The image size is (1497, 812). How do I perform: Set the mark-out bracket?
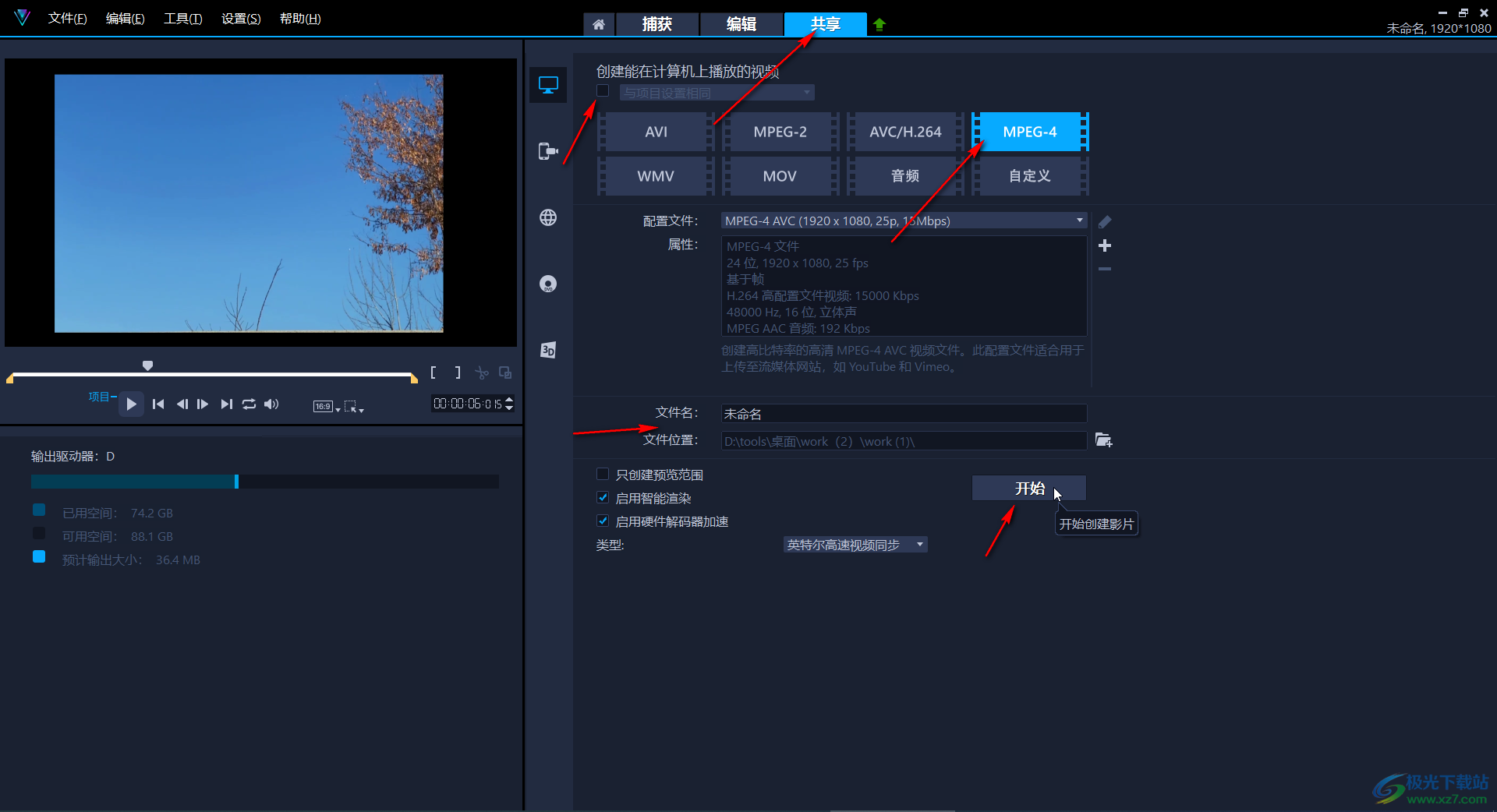(458, 372)
